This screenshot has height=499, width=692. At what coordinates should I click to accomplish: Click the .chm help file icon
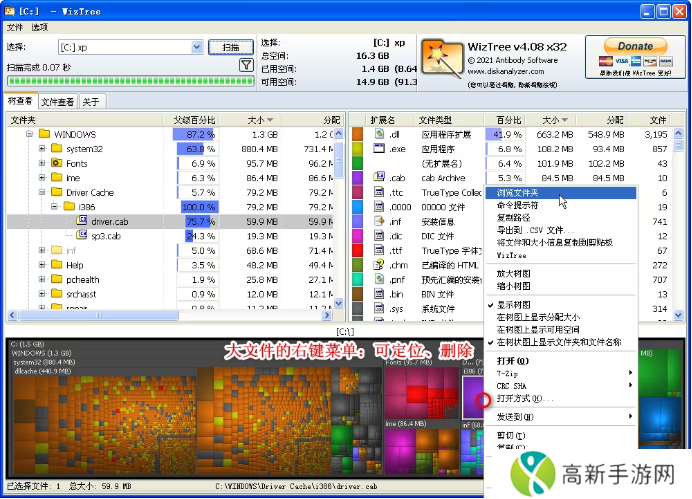click(380, 265)
